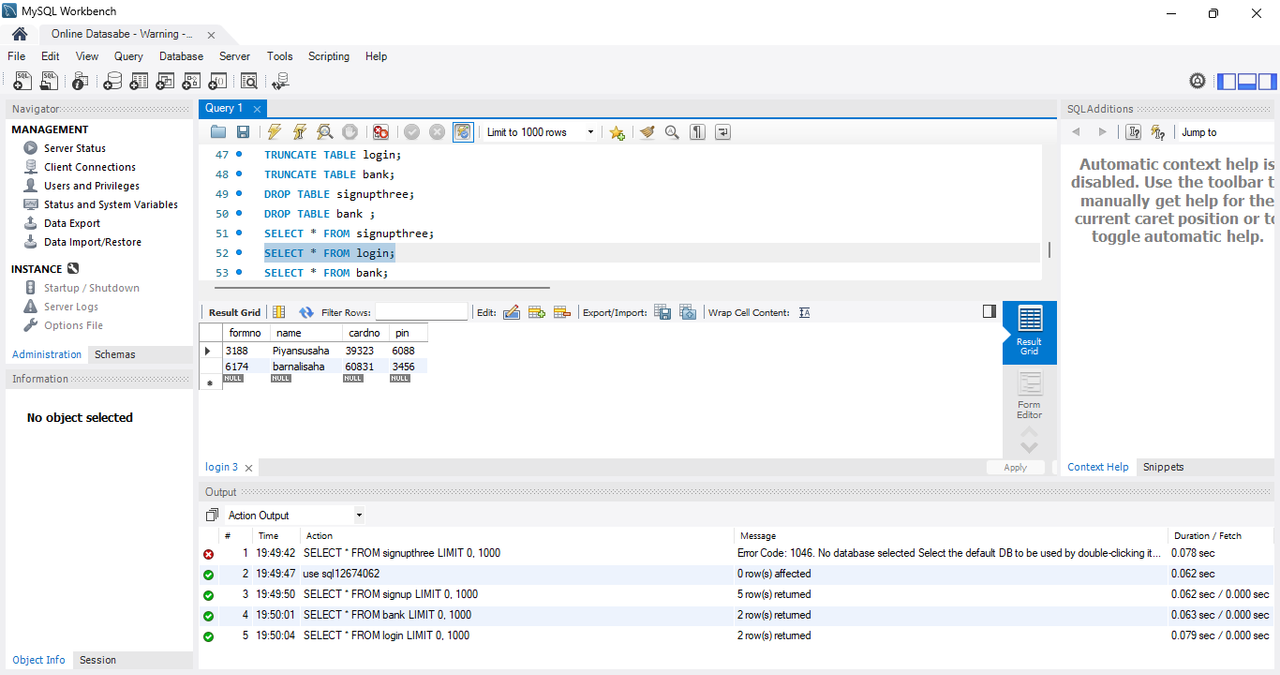Click the reconnect to DBMS icon

pyautogui.click(x=281, y=81)
